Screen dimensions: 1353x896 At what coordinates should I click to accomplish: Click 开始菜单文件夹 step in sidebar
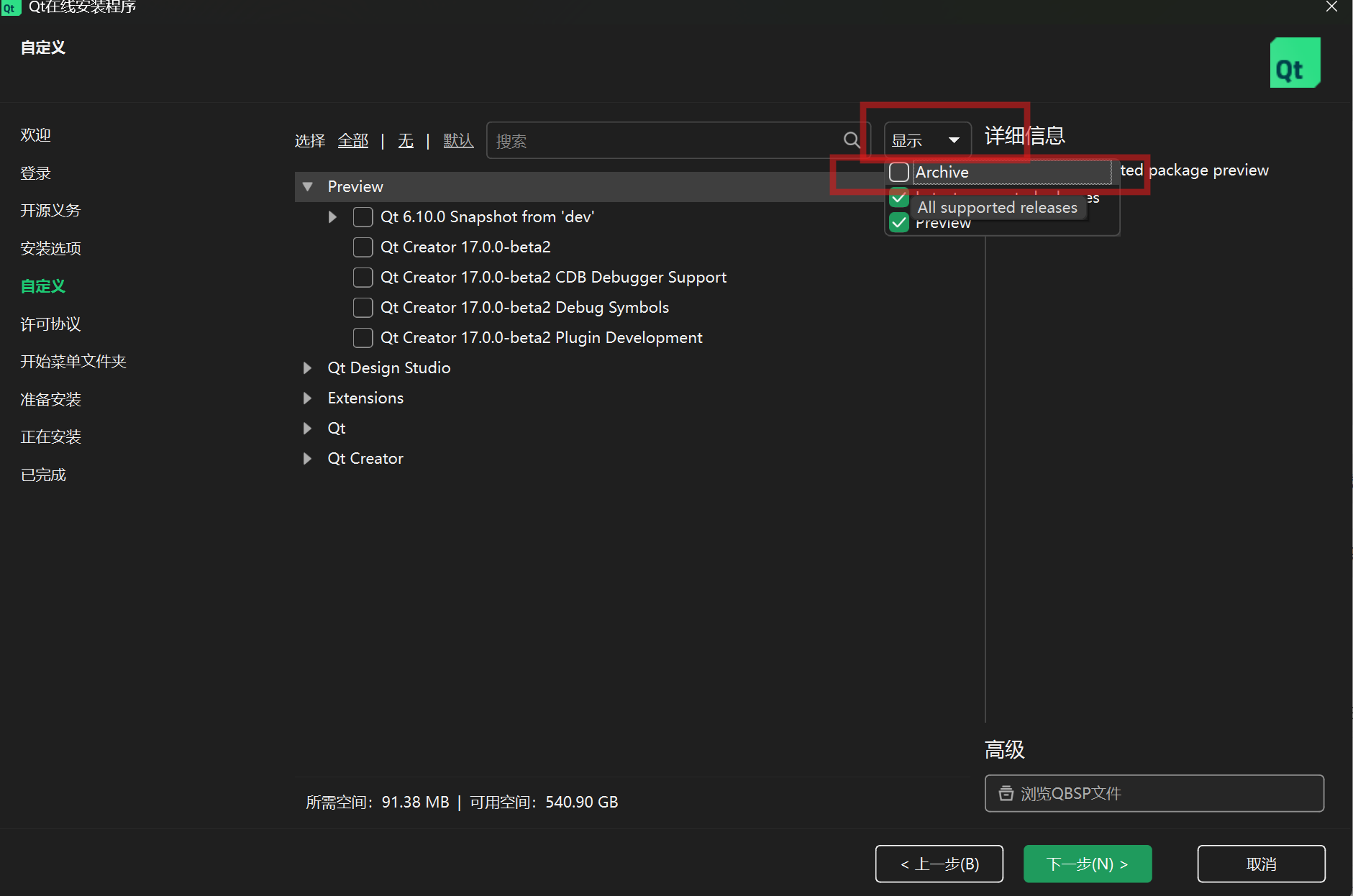pyautogui.click(x=73, y=362)
